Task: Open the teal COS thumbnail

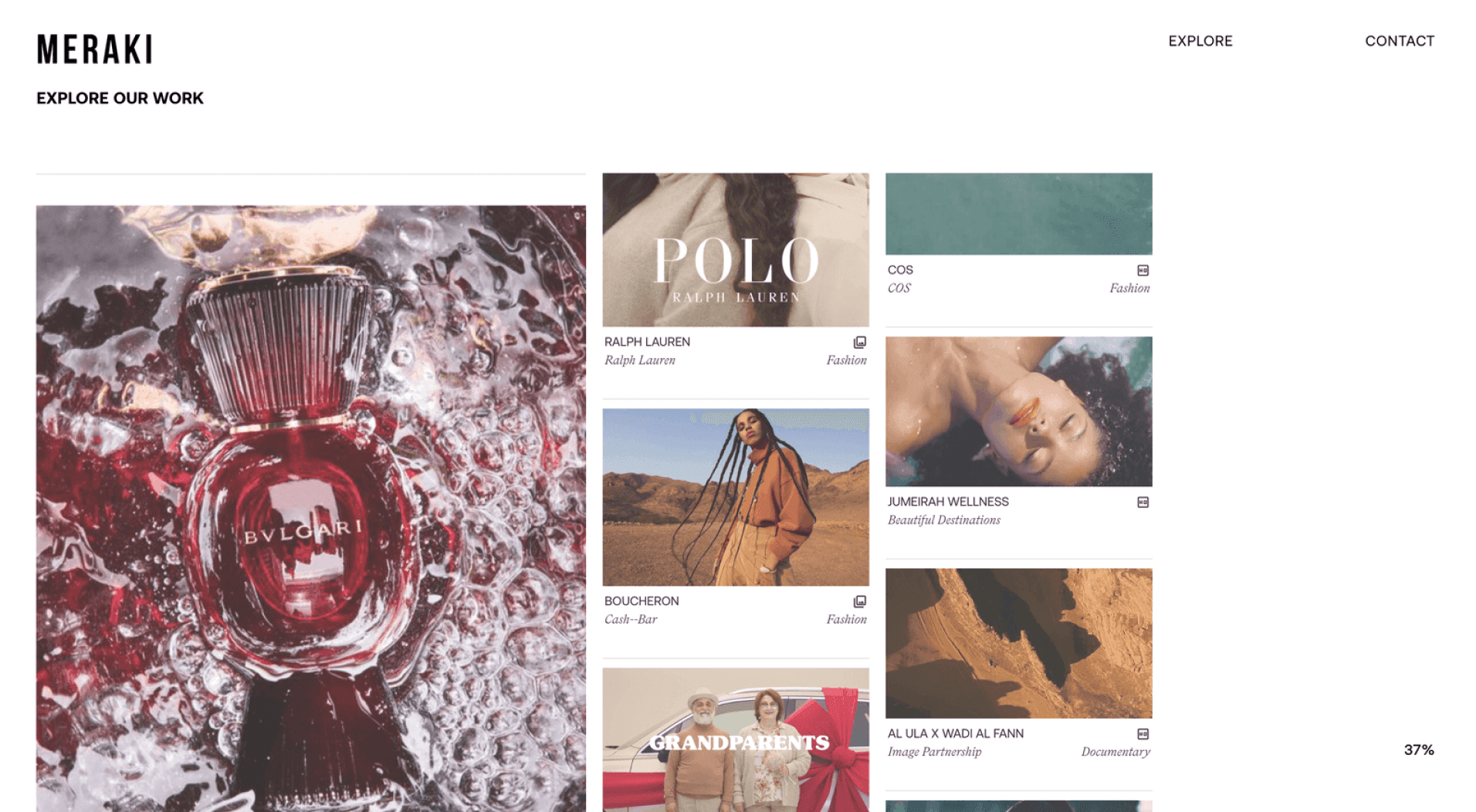Action: pyautogui.click(x=1018, y=214)
